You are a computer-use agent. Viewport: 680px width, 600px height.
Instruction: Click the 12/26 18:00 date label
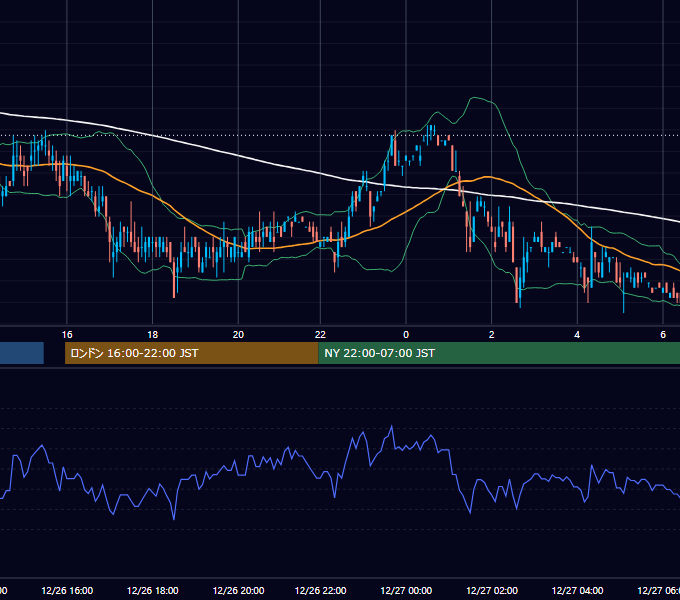153,590
